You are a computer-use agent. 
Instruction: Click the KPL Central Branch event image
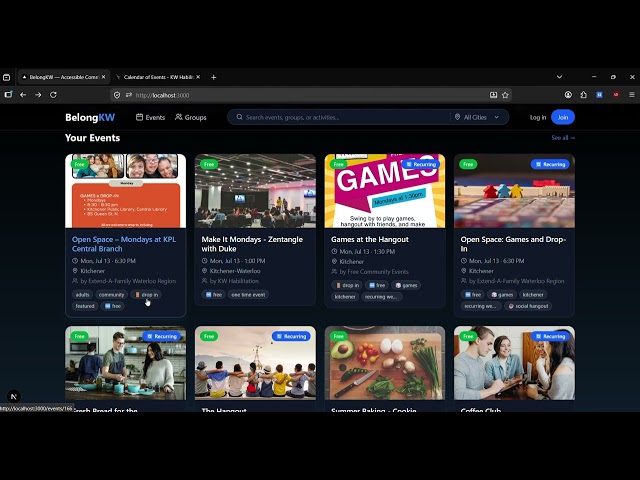[125, 191]
